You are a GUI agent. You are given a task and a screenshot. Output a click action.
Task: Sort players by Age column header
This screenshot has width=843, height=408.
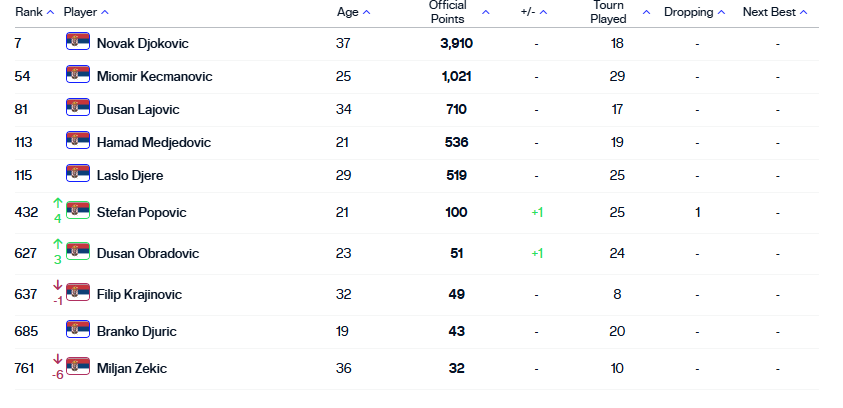point(353,12)
